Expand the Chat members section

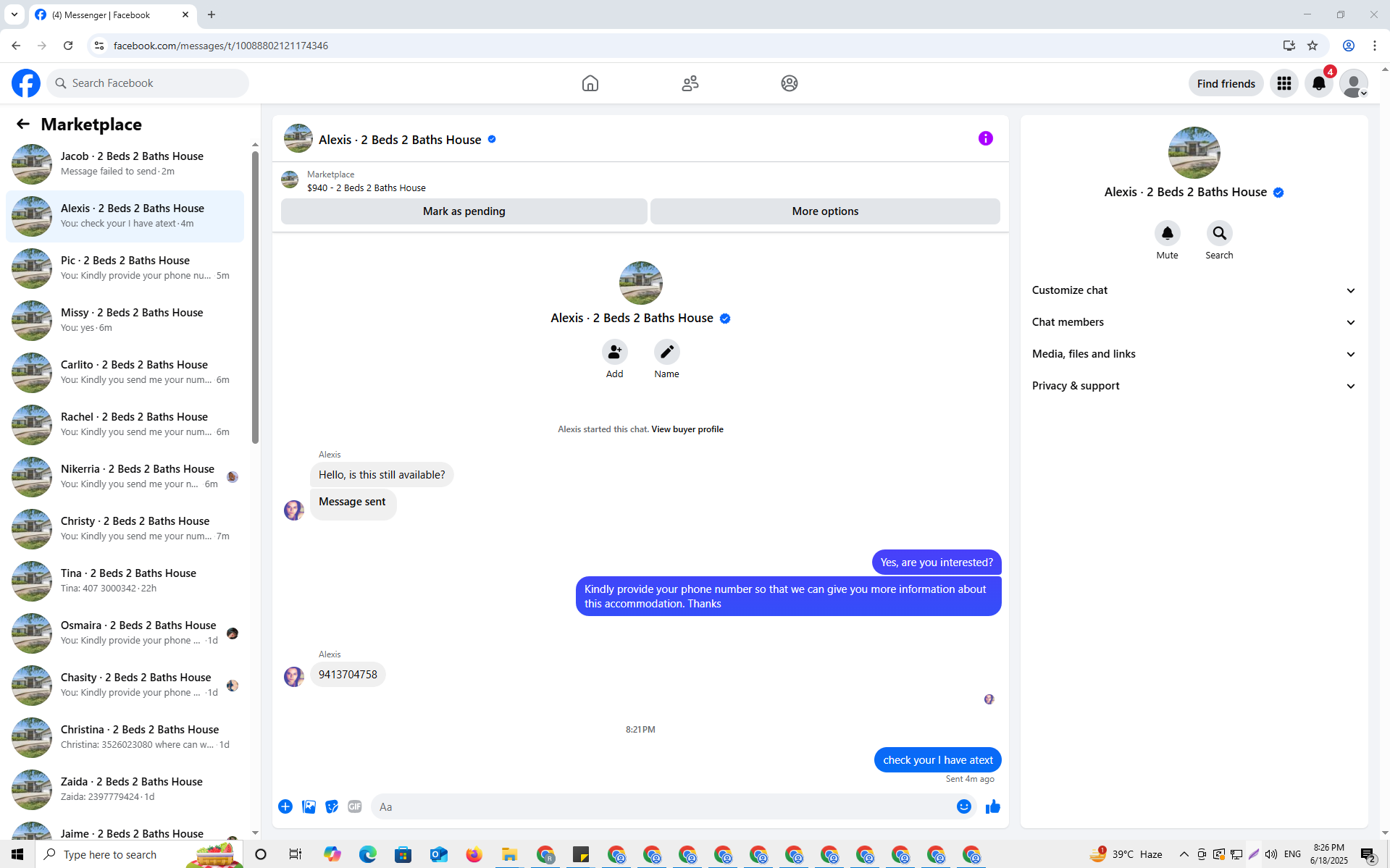point(1194,322)
